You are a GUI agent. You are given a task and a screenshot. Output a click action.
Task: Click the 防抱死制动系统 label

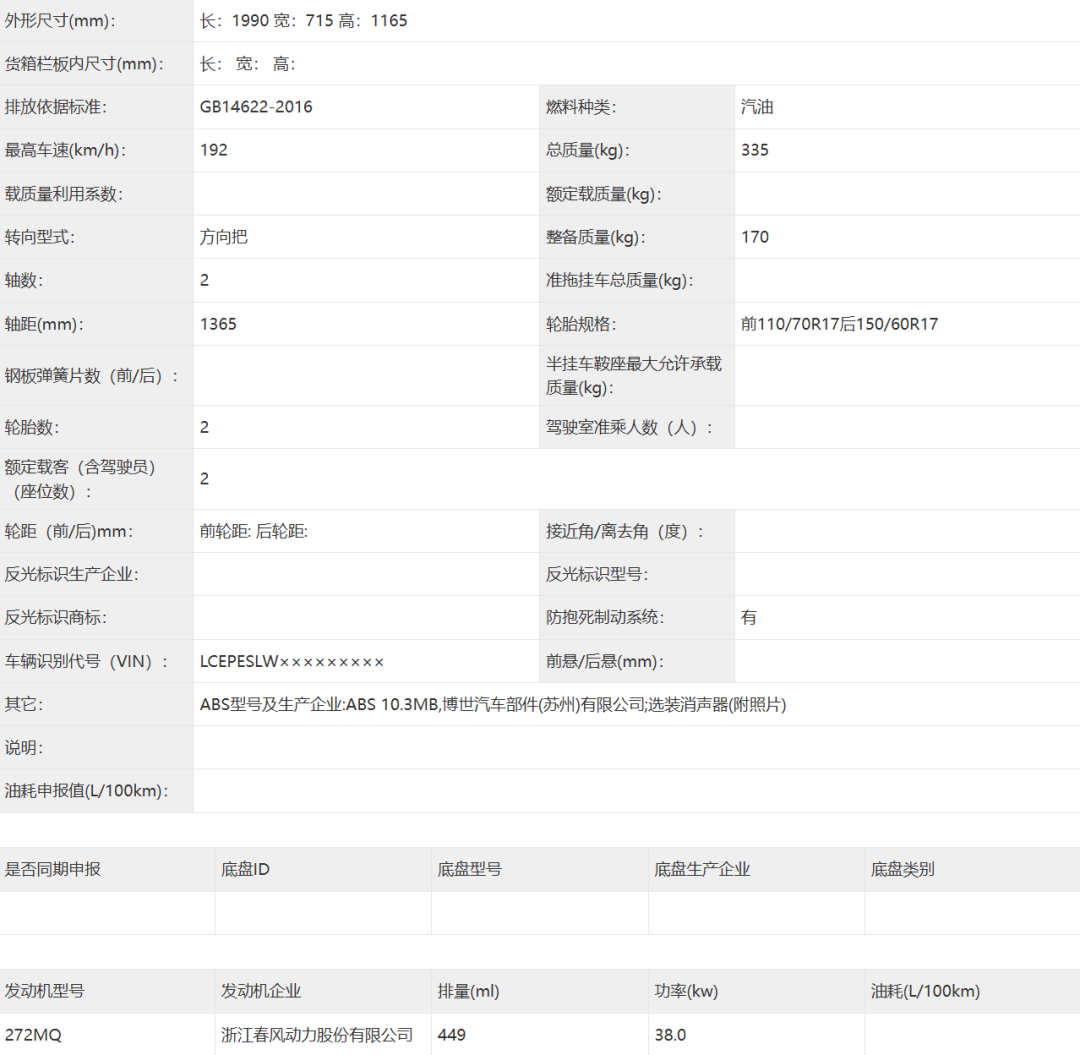[605, 617]
